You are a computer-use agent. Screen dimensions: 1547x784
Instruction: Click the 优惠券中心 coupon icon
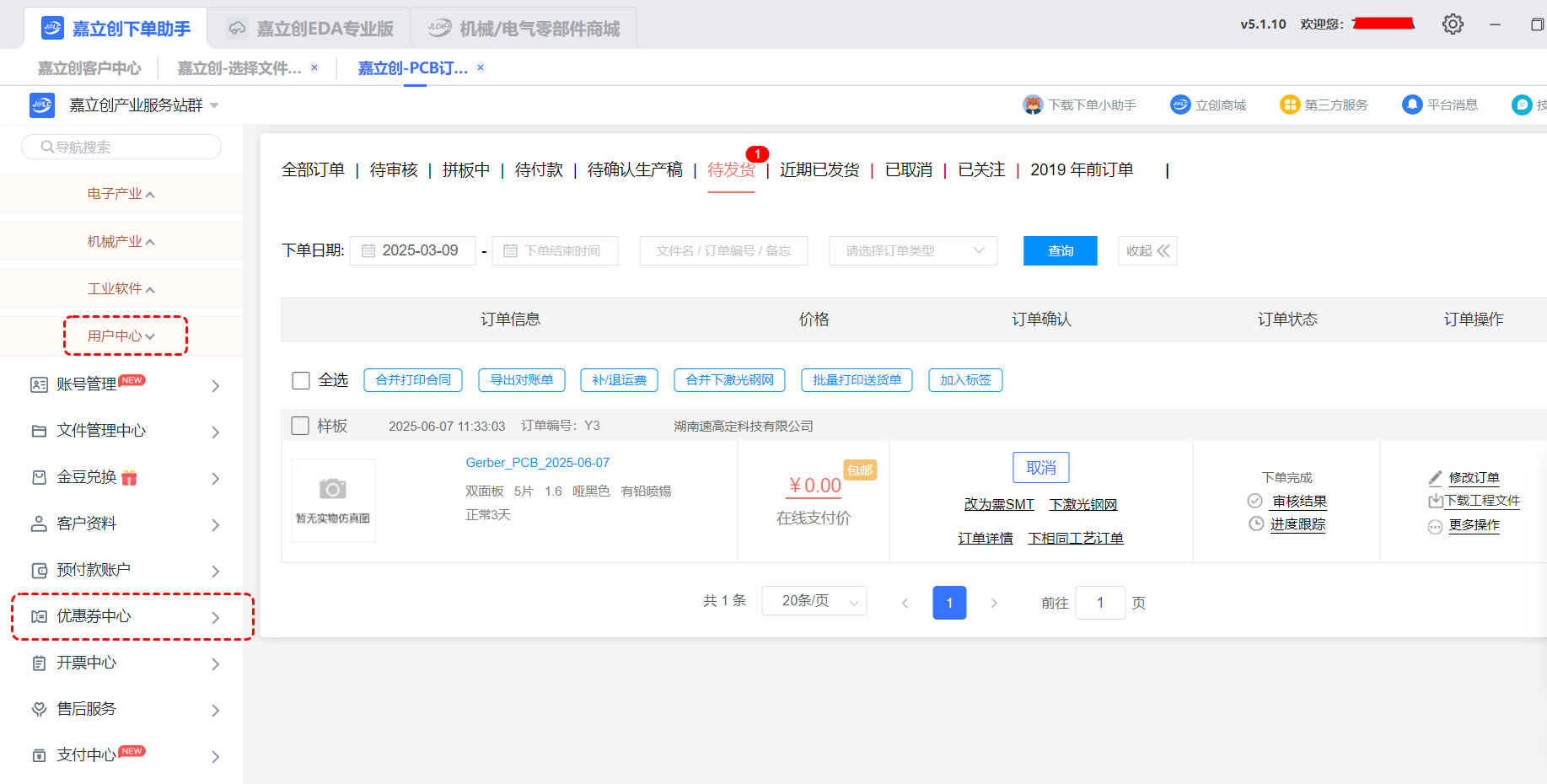tap(39, 616)
